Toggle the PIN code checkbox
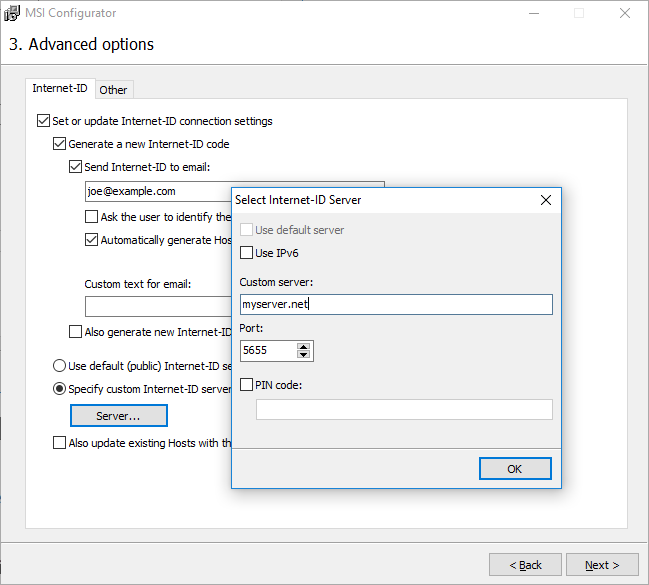This screenshot has height=585, width=649. point(247,385)
